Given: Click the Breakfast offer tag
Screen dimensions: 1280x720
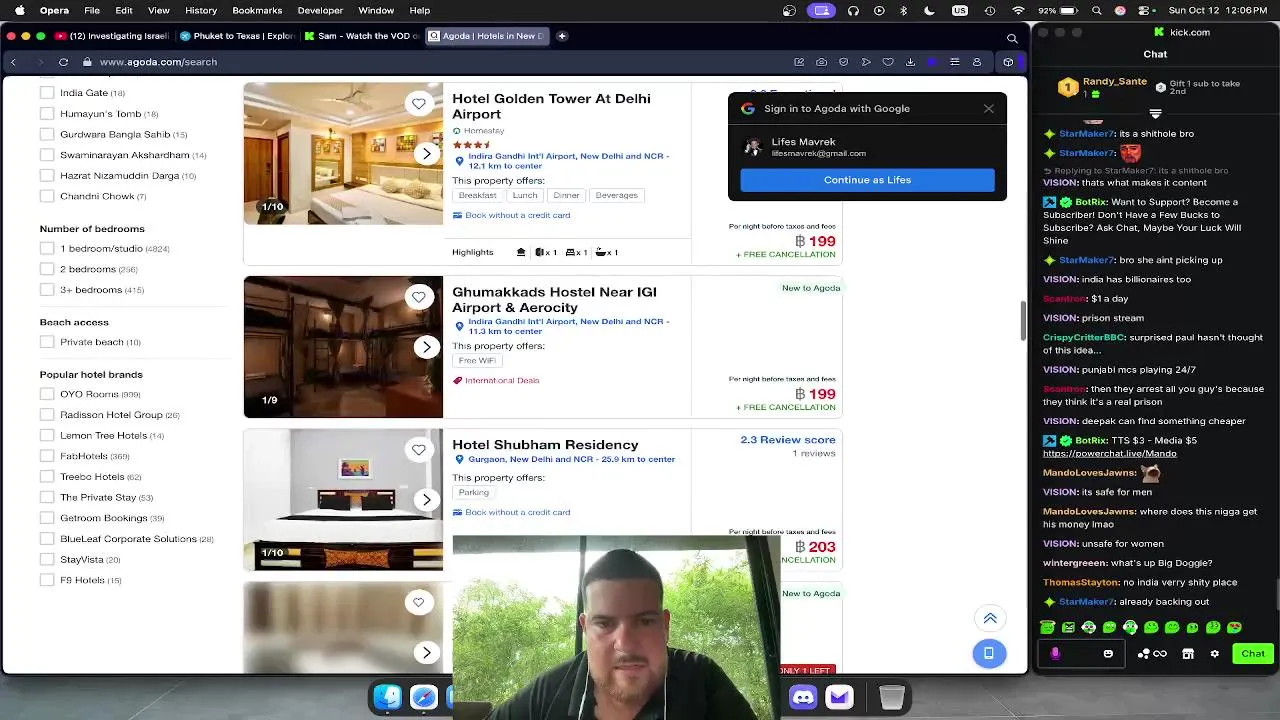Looking at the screenshot, I should tap(477, 195).
